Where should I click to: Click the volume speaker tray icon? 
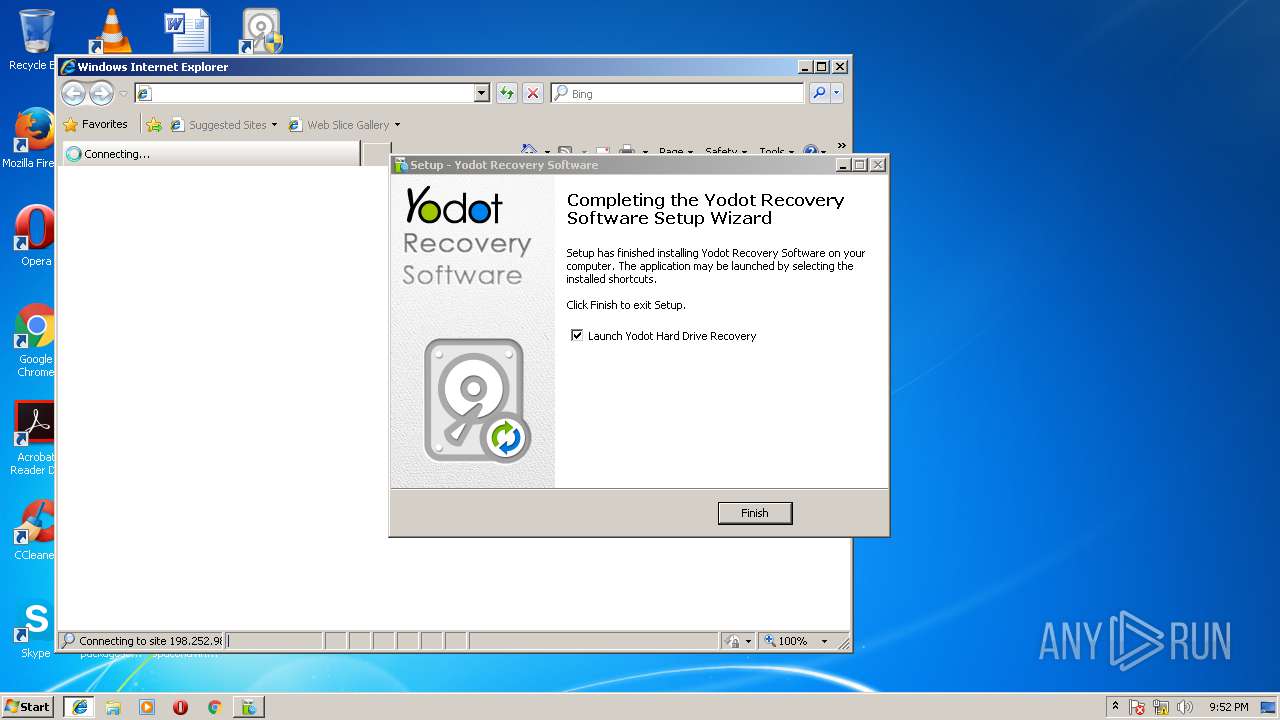click(x=1185, y=707)
